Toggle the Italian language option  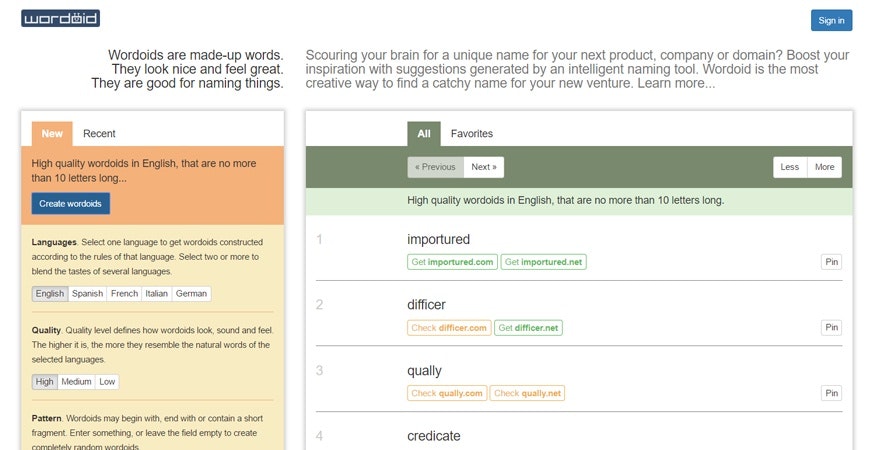[156, 294]
